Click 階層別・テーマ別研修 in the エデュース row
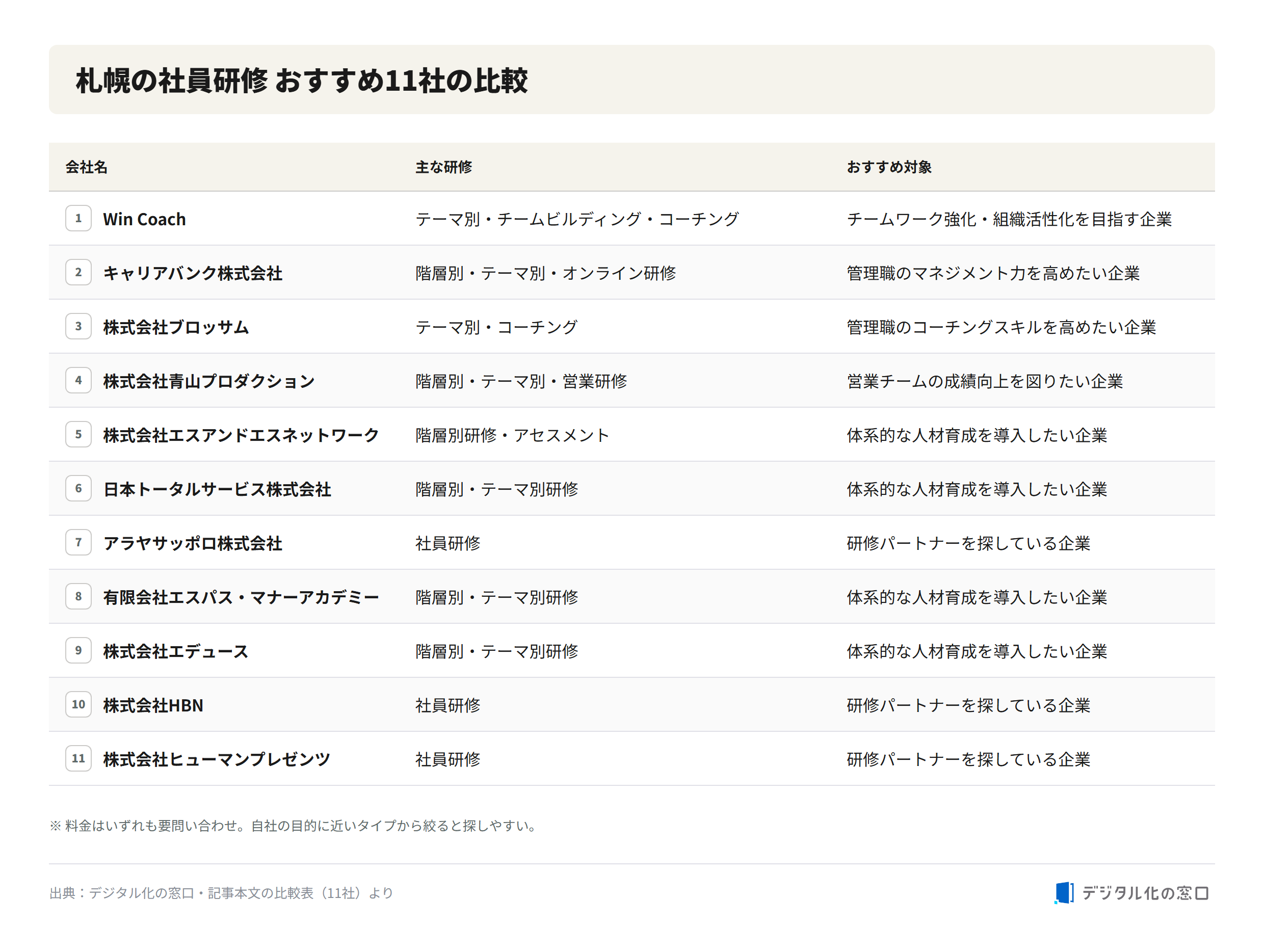 coord(496,651)
